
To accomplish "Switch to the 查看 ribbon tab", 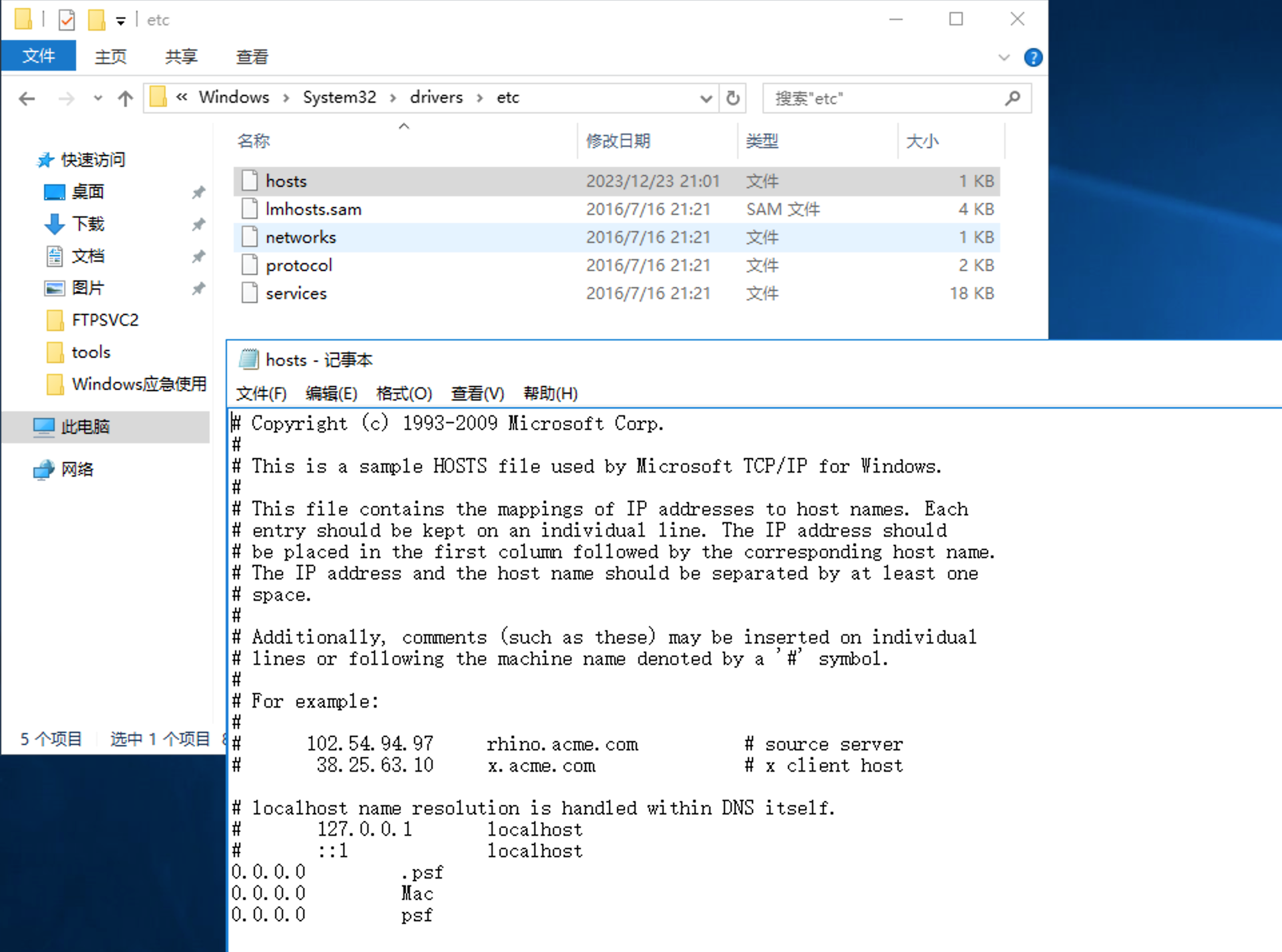I will (x=252, y=57).
